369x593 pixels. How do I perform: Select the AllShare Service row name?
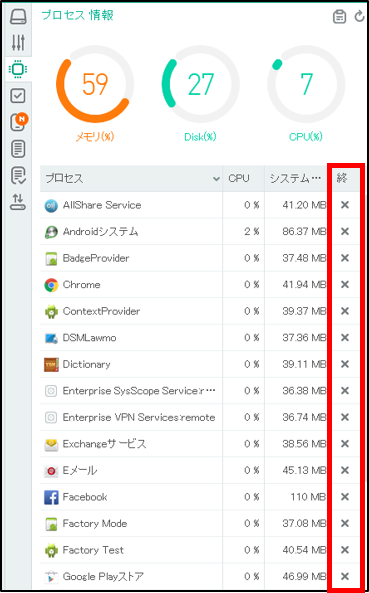point(102,205)
